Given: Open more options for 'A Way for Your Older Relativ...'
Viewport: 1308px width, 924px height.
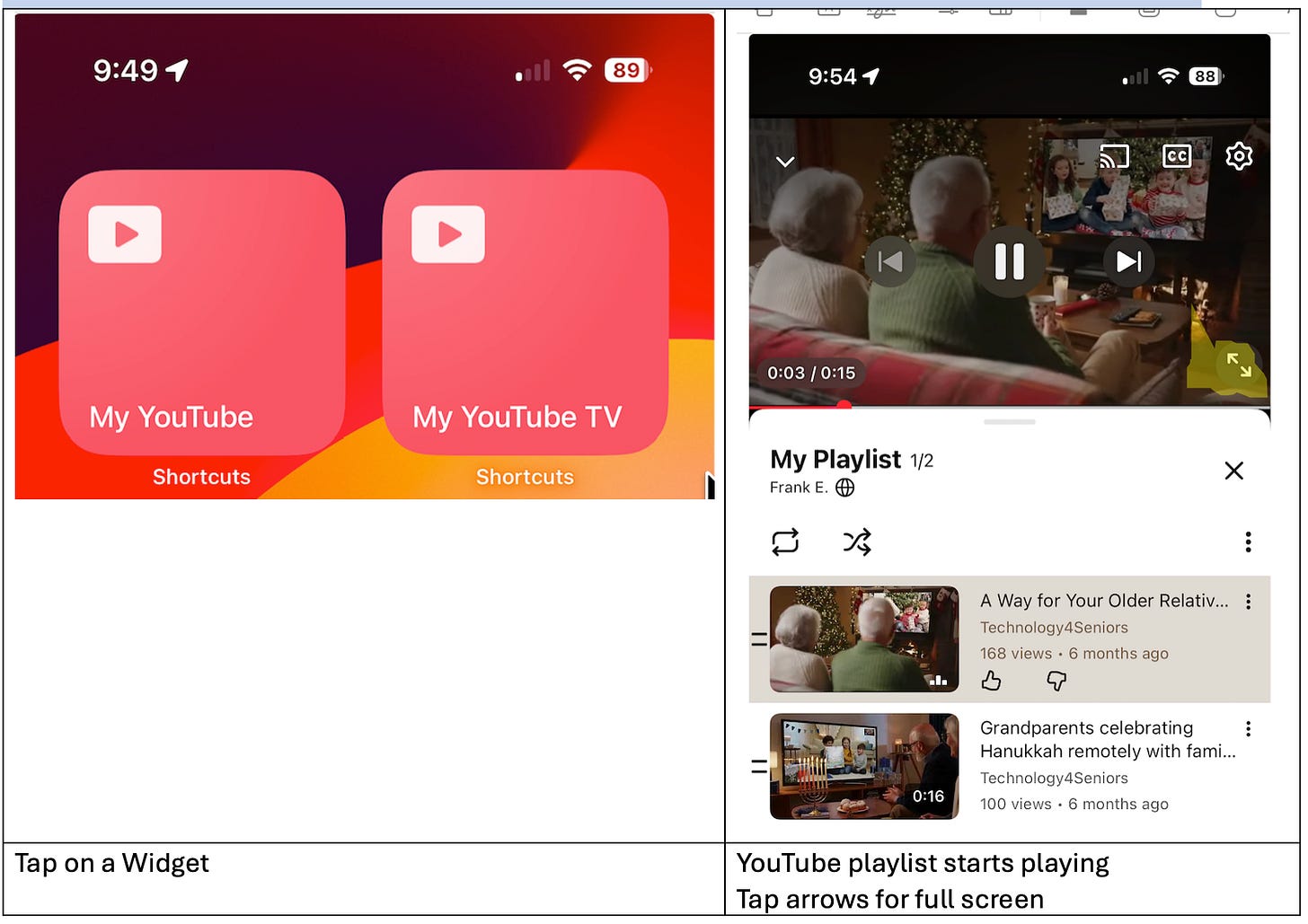Looking at the screenshot, I should 1248,602.
